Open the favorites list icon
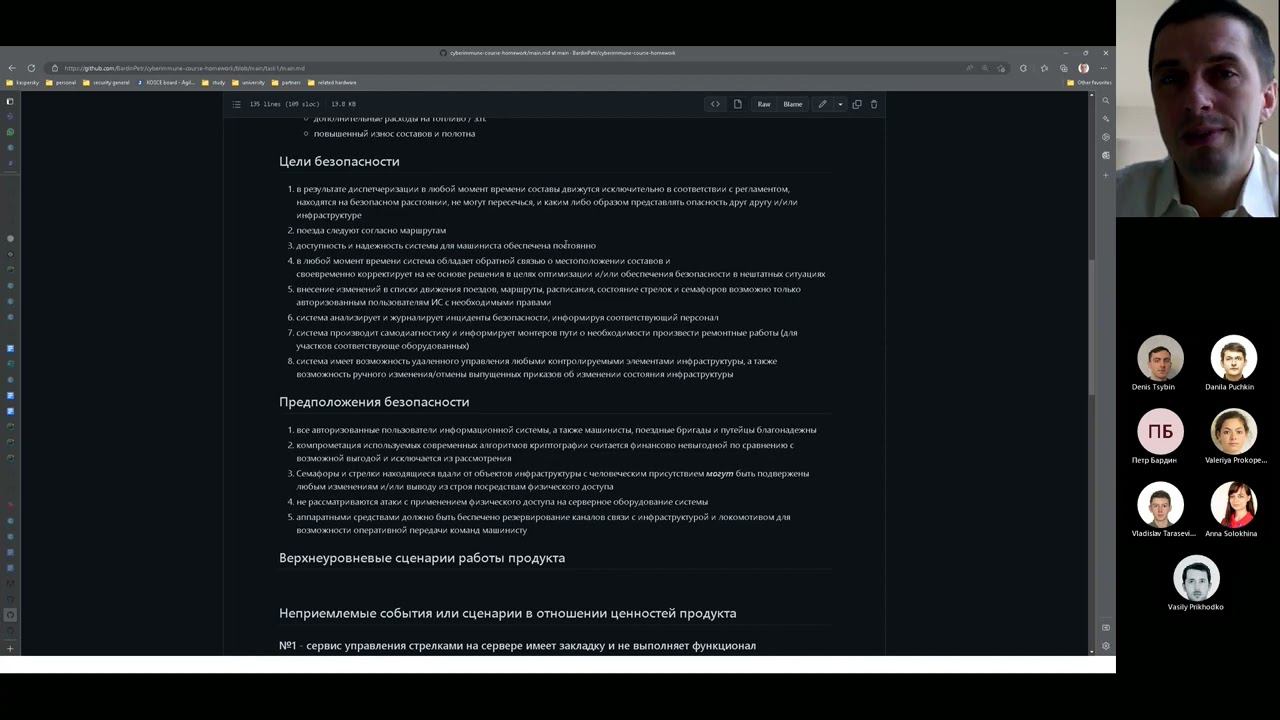This screenshot has width=1280, height=720. (x=1044, y=68)
